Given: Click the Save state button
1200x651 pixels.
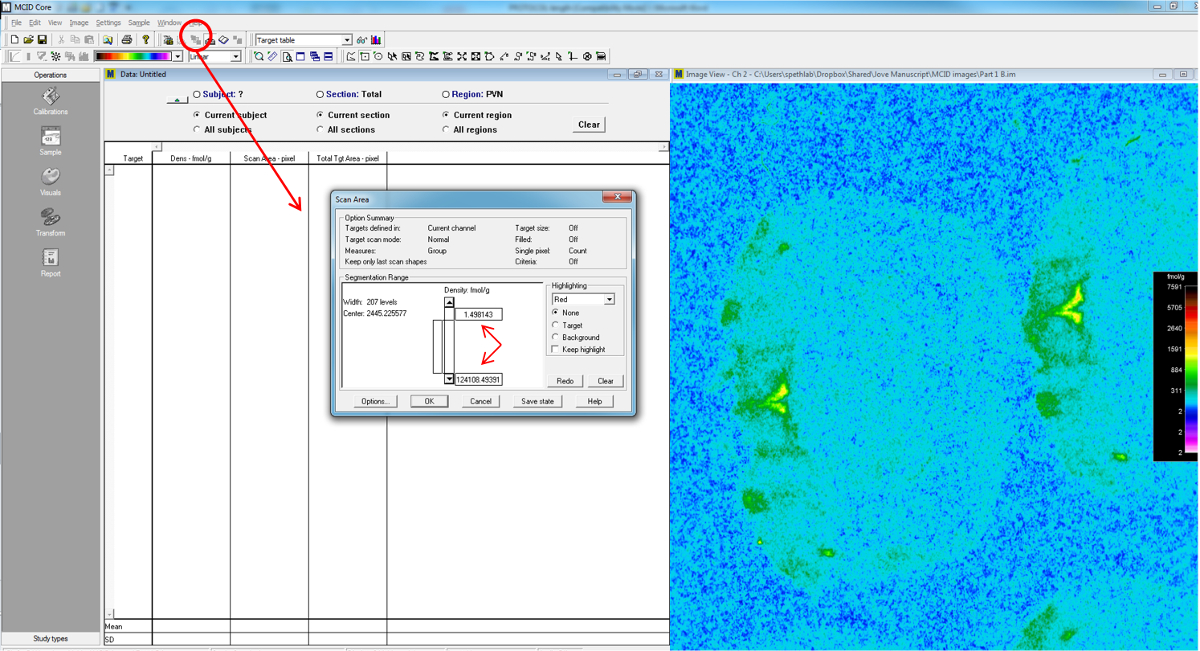Looking at the screenshot, I should 537,401.
